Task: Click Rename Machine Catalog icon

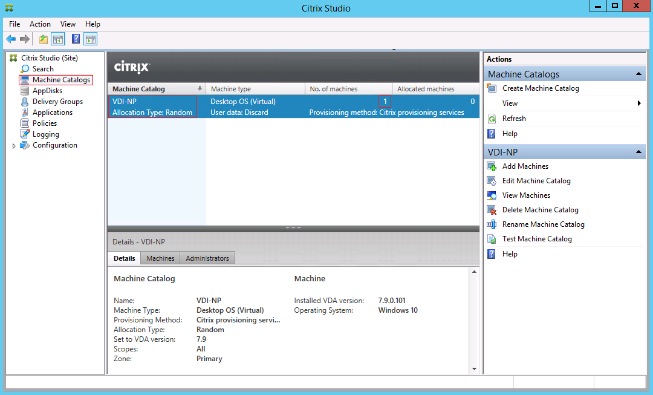Action: click(x=492, y=225)
